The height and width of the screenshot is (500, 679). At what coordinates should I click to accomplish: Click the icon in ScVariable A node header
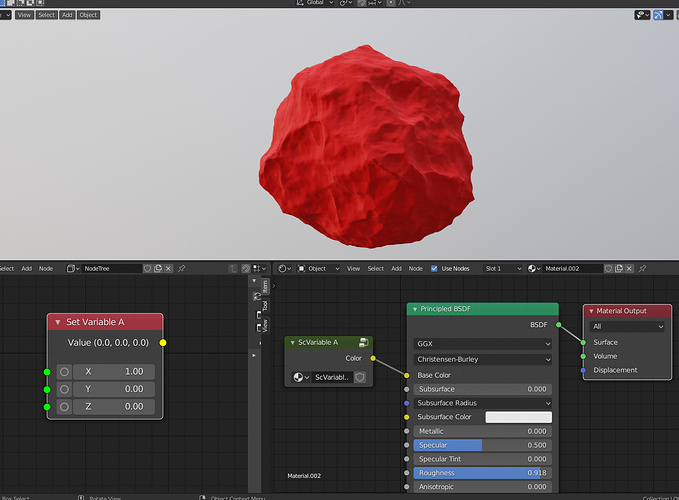click(x=363, y=342)
